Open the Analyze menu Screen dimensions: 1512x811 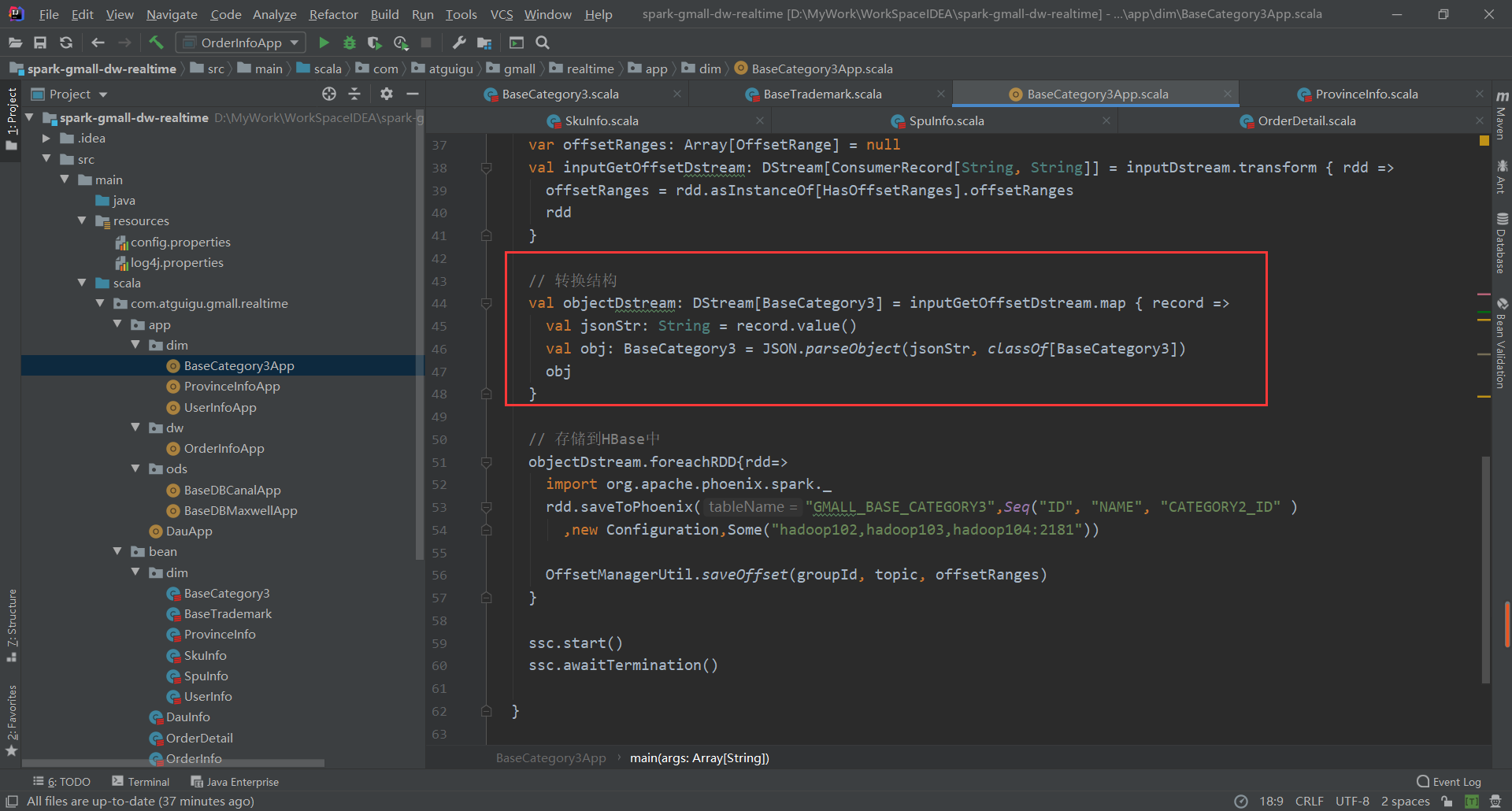pyautogui.click(x=274, y=14)
